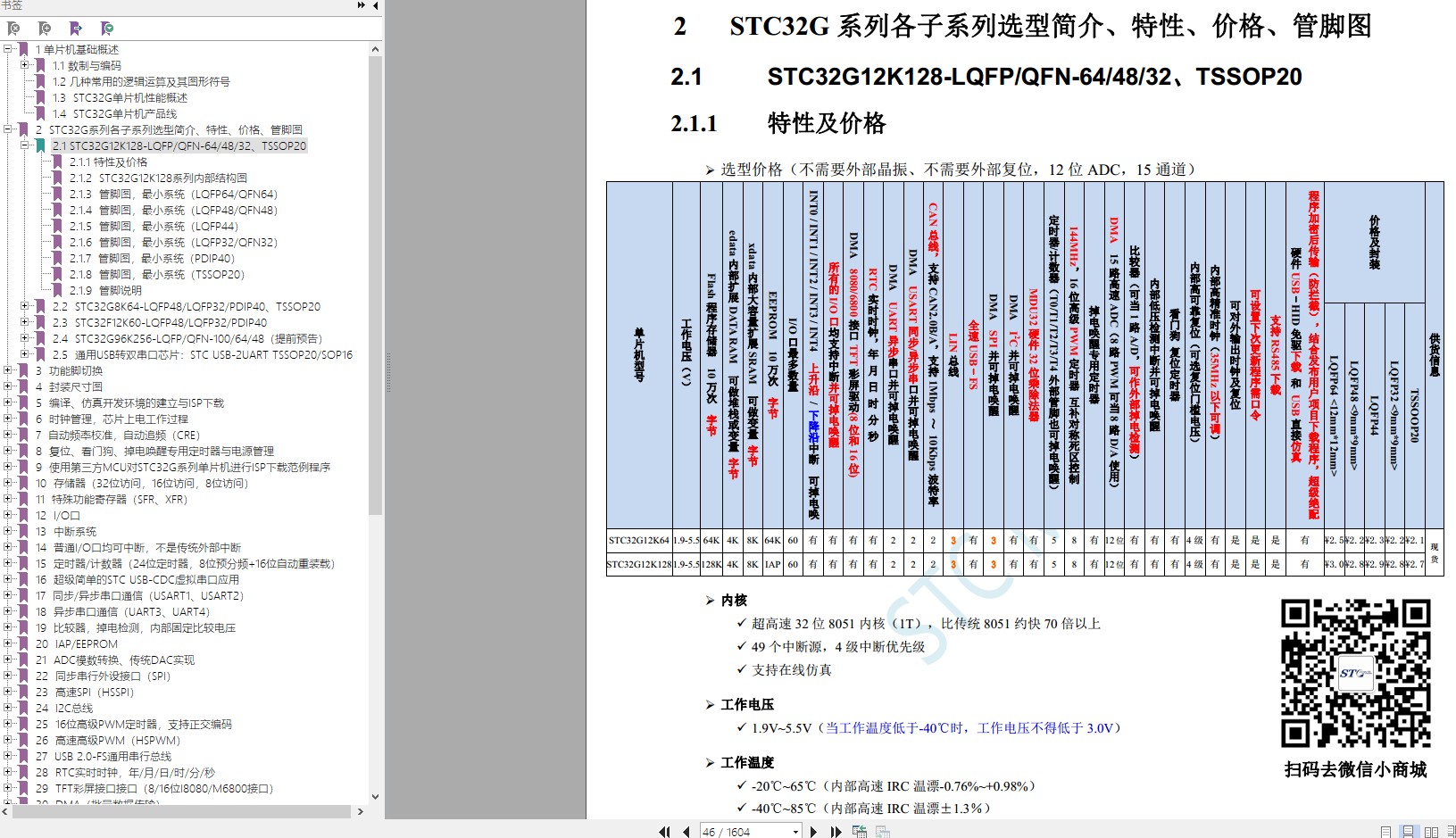Click bookmark icon of 24 I2C总线
1456x838 pixels.
tap(23, 708)
